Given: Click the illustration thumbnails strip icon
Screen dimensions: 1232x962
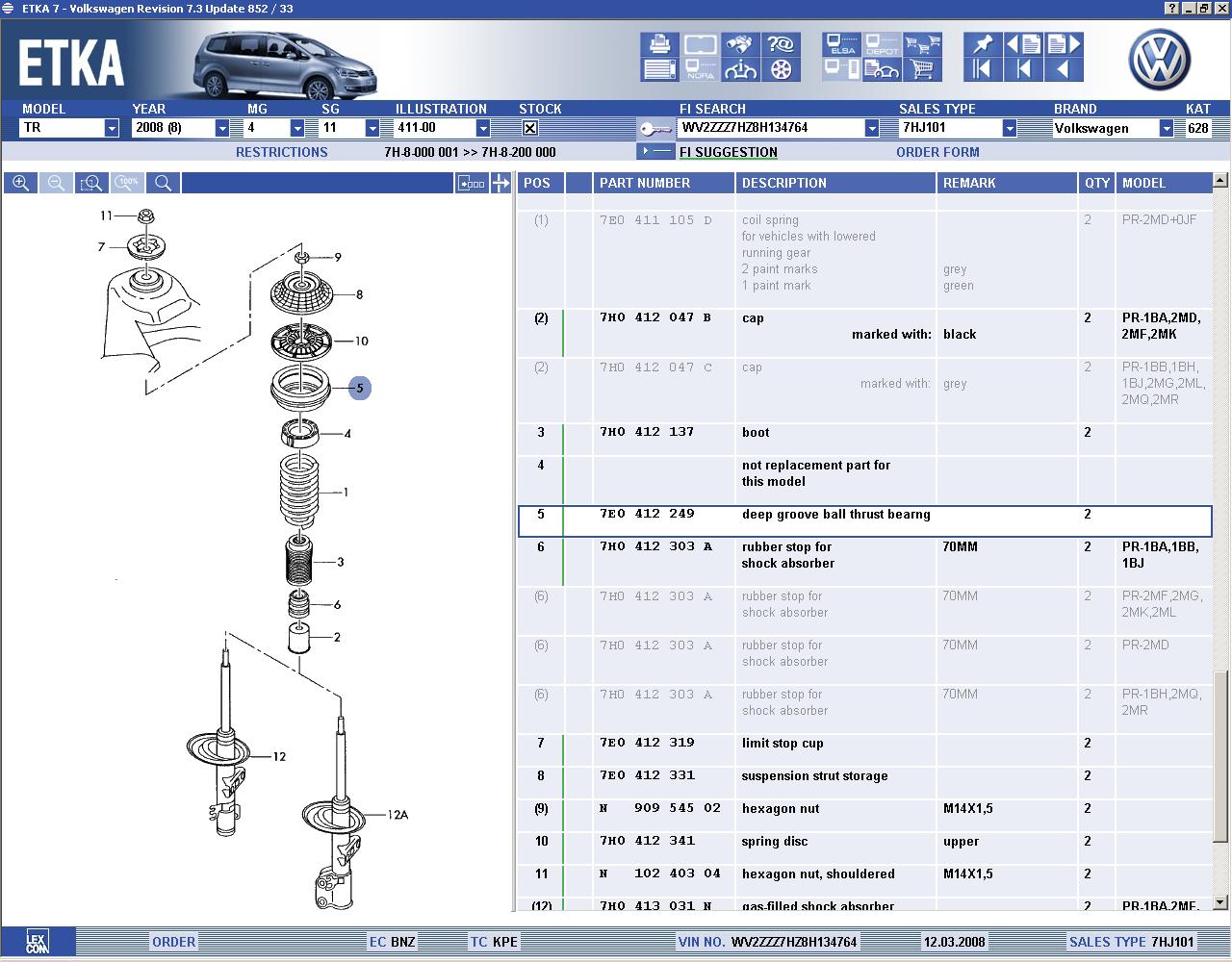Looking at the screenshot, I should click(x=472, y=183).
